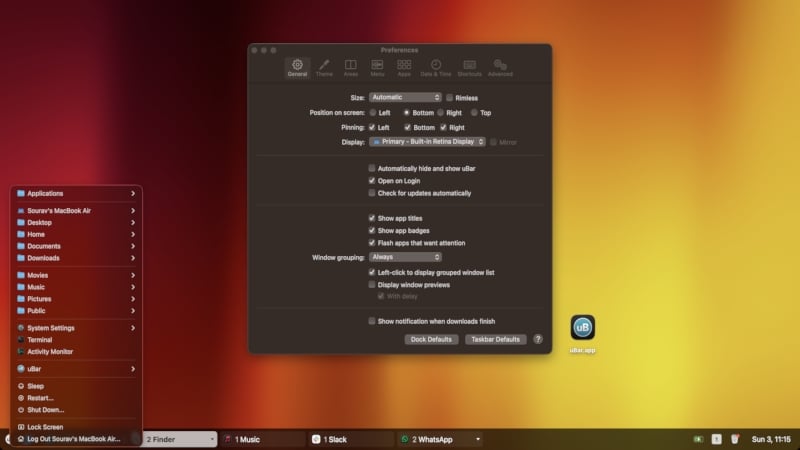Toggle Bottom pinning checkbox
This screenshot has height=450, width=800.
407,127
